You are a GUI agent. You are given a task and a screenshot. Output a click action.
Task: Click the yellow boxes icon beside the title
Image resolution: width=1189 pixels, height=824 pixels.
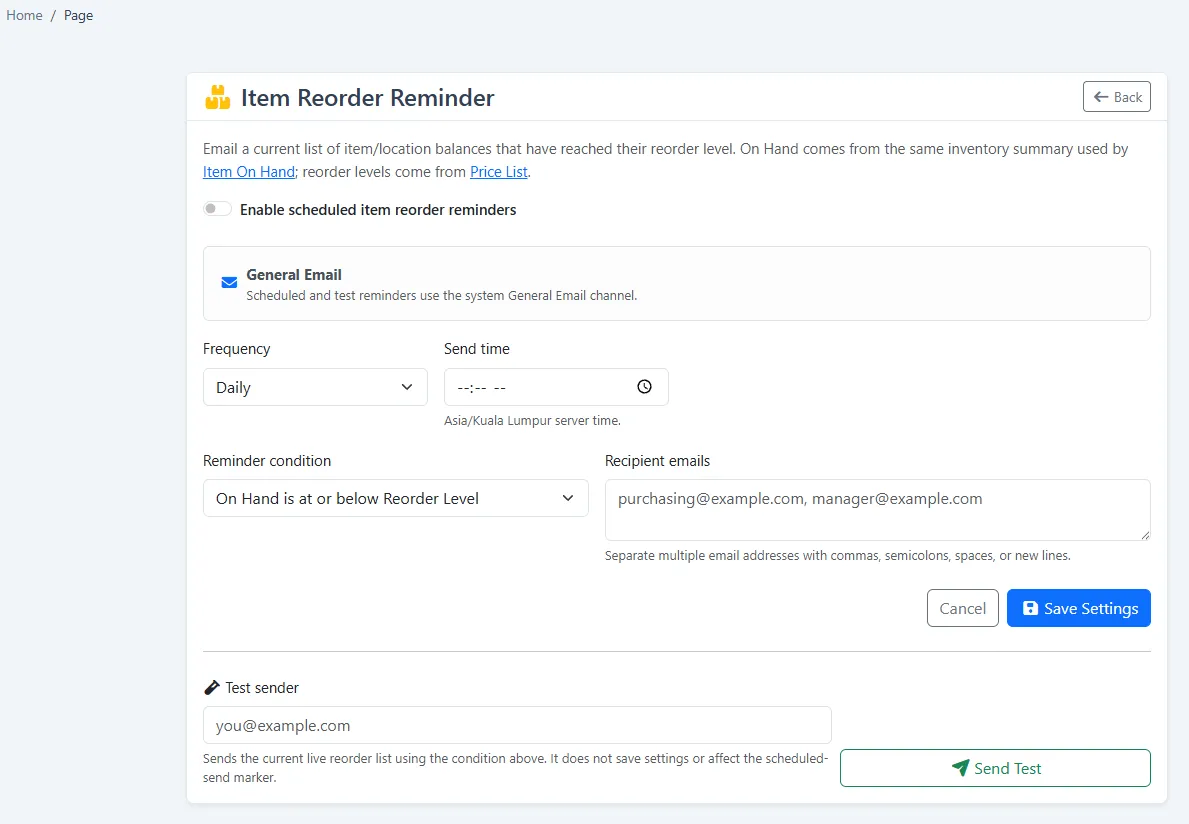[218, 97]
